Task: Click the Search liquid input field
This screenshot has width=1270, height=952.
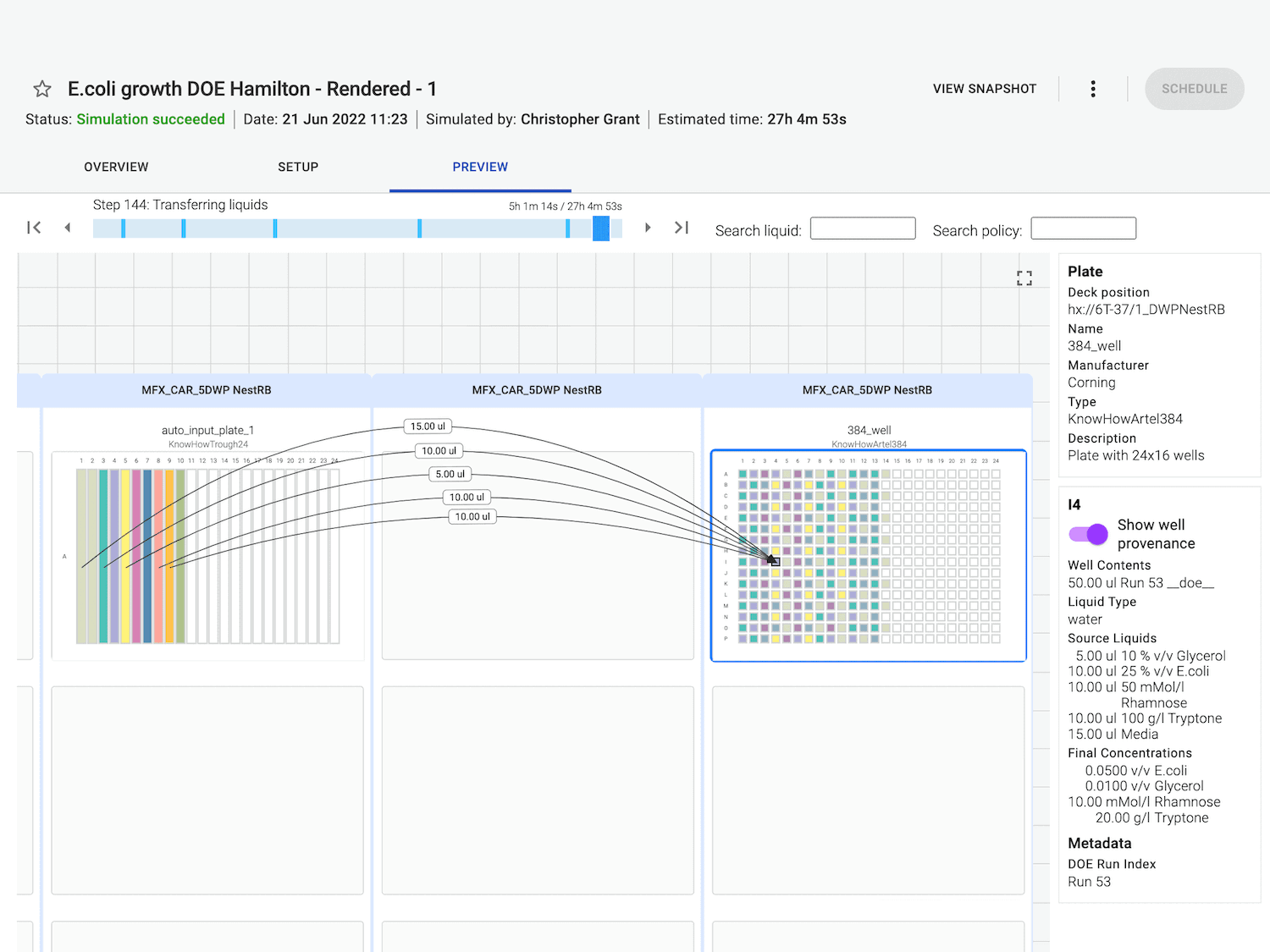Action: point(862,228)
